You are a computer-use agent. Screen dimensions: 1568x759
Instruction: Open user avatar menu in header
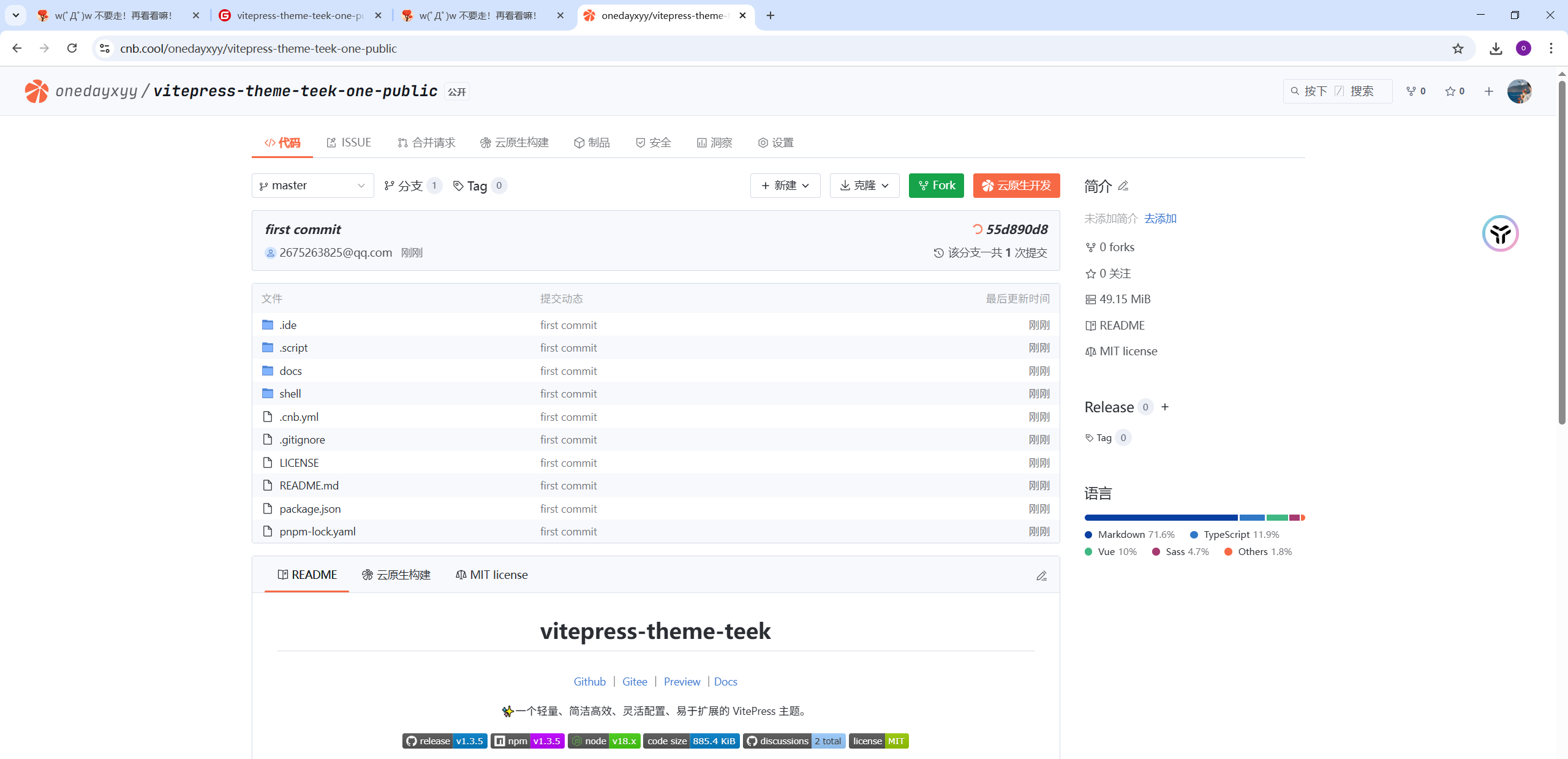(1519, 91)
